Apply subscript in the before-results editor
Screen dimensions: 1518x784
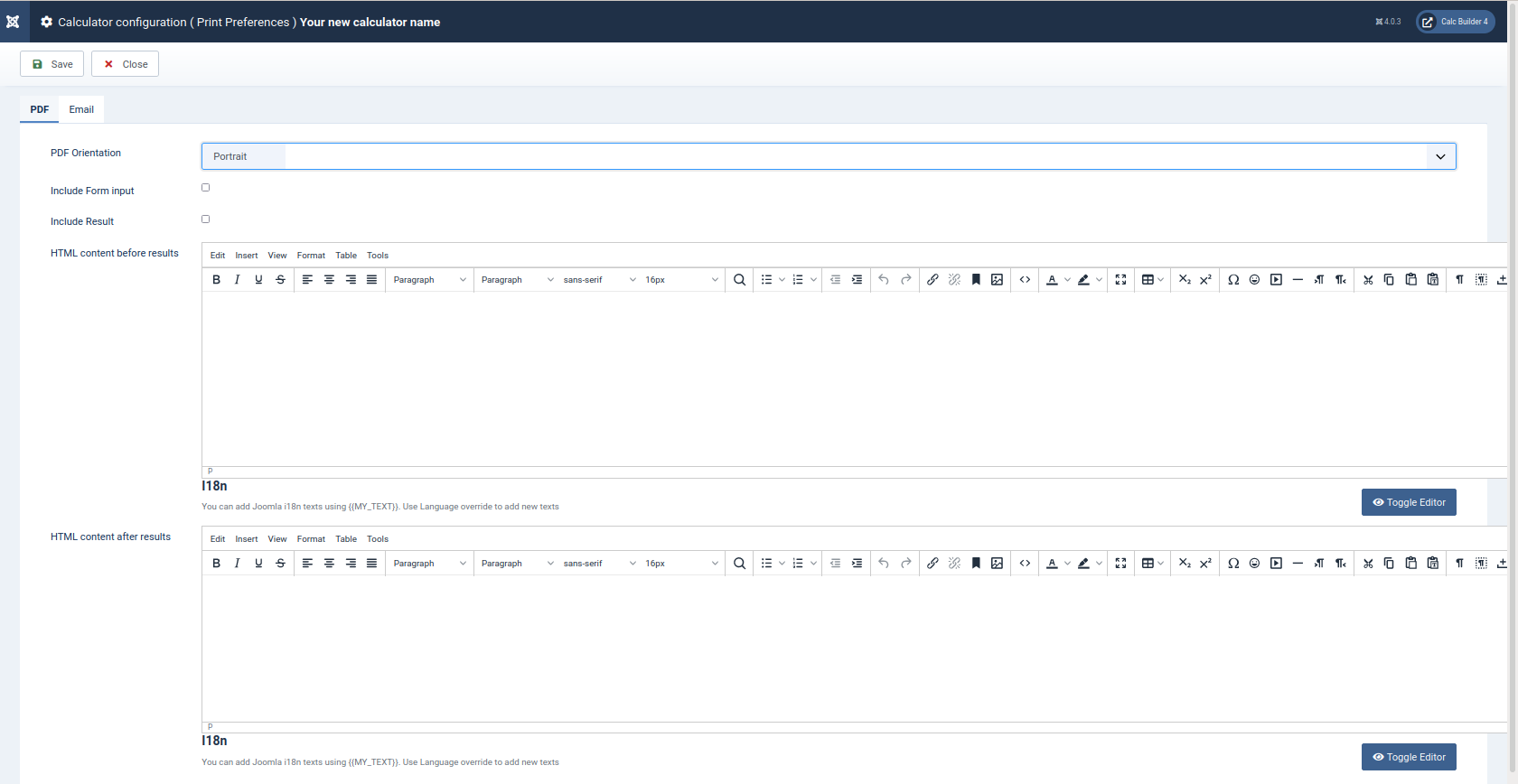(x=1185, y=280)
